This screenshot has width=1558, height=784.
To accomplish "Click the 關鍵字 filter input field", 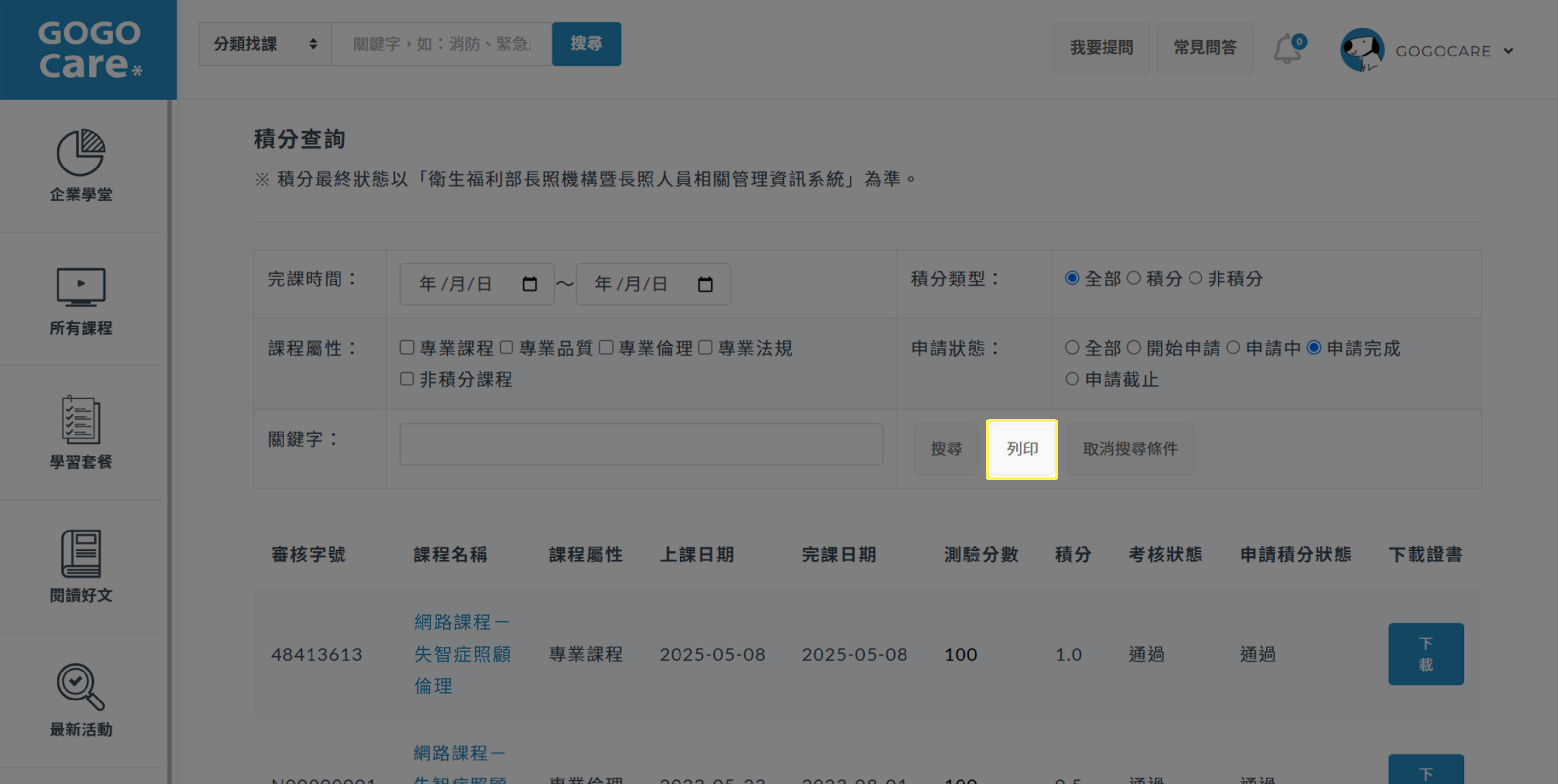I will (641, 444).
